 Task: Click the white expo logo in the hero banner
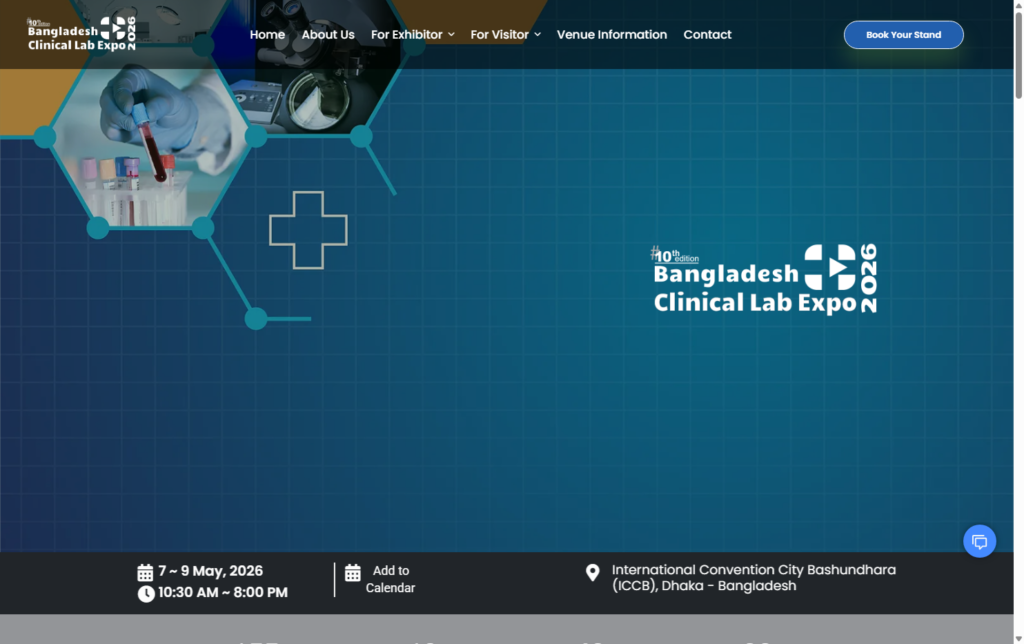(x=762, y=278)
